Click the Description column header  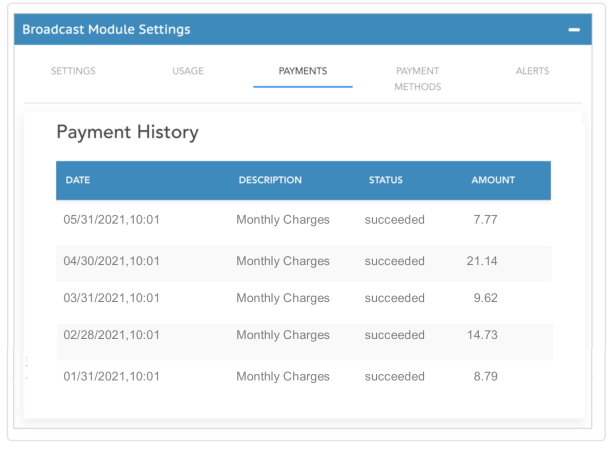(x=270, y=181)
